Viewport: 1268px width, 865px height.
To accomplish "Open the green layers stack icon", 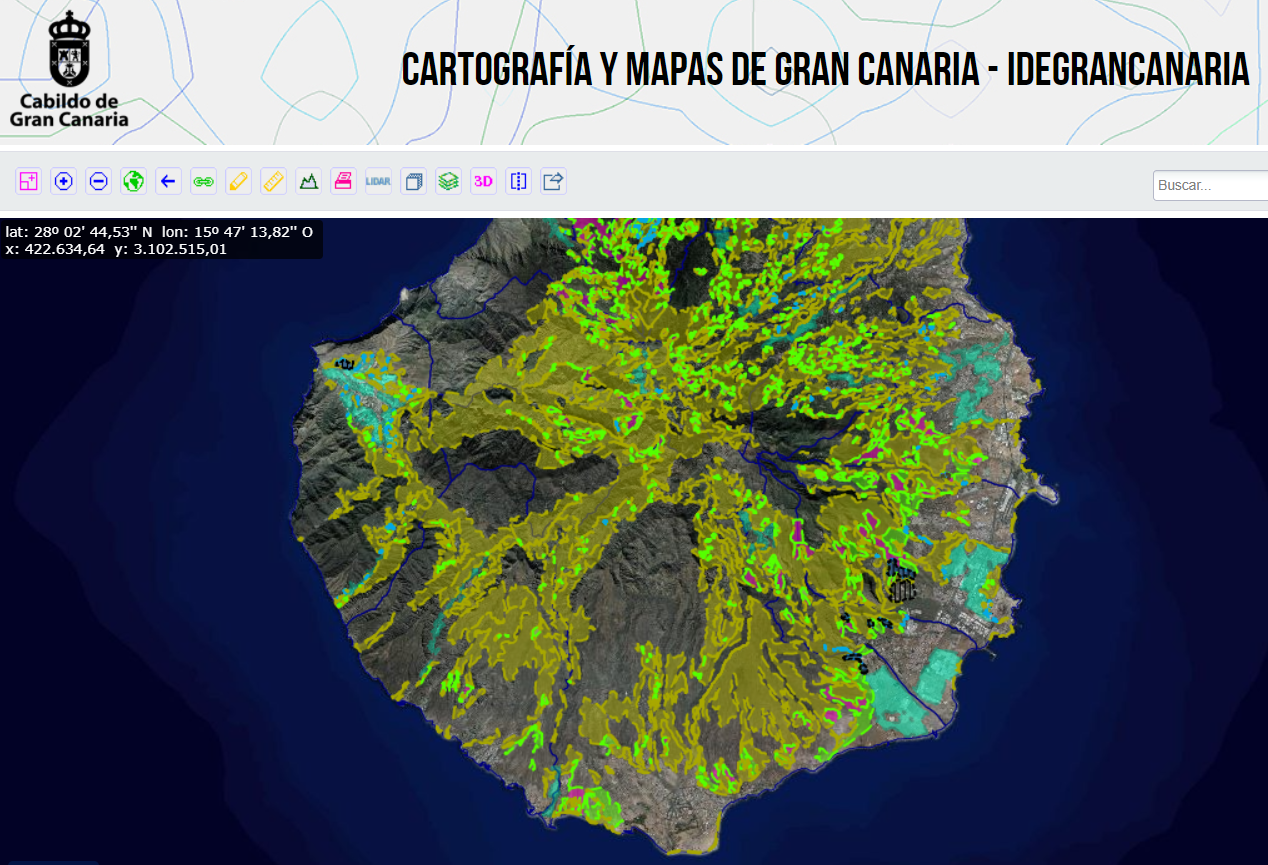I will click(x=448, y=181).
